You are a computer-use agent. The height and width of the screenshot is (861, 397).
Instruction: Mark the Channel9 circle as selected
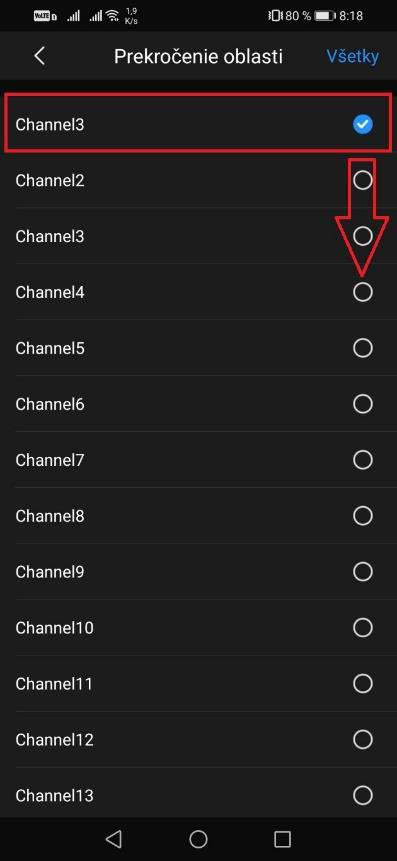click(362, 572)
